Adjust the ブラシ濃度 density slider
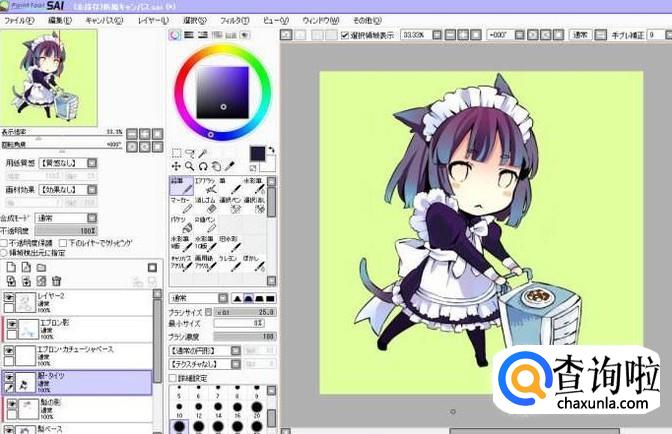 pyautogui.click(x=245, y=337)
